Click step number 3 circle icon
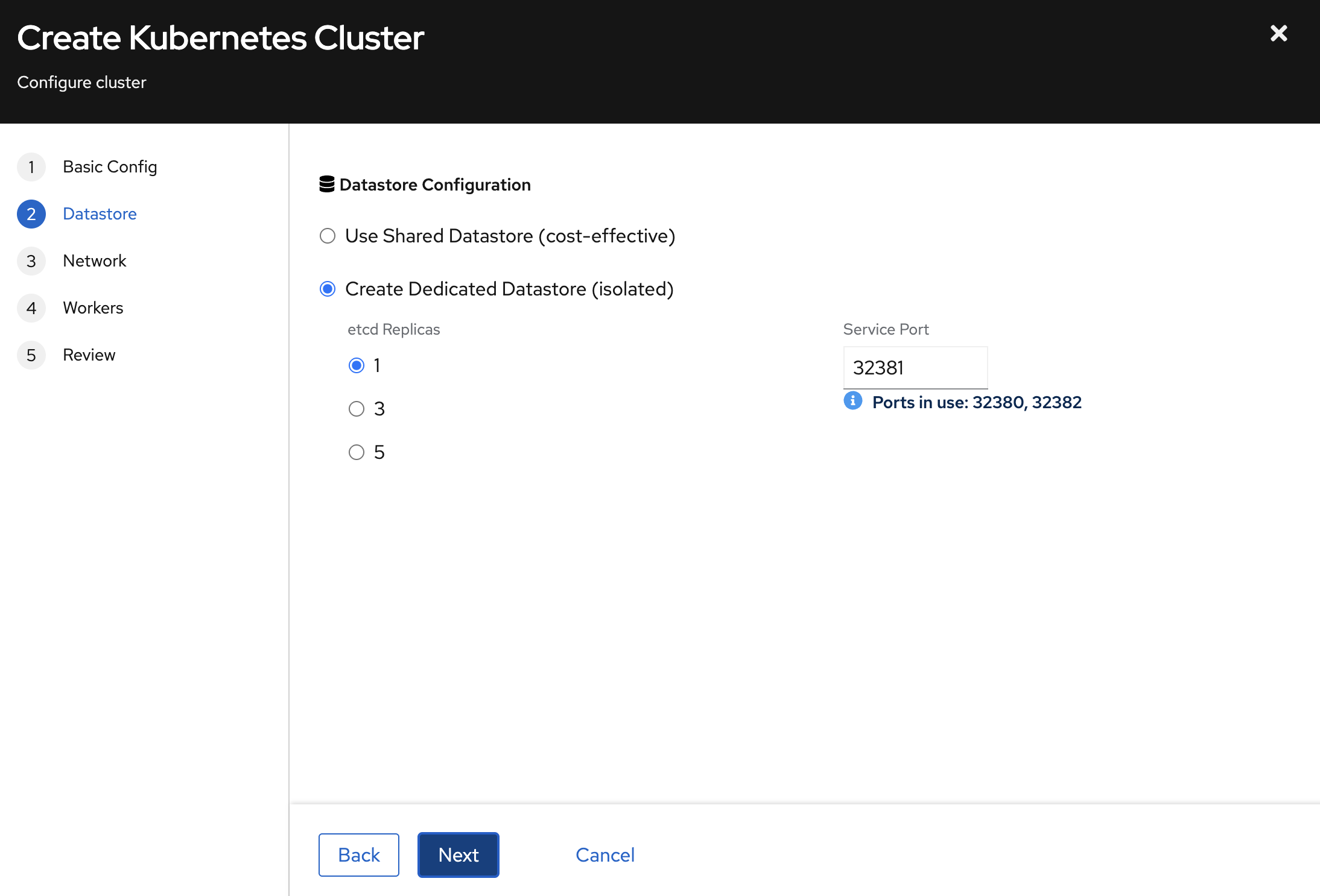The height and width of the screenshot is (896, 1320). click(x=31, y=261)
